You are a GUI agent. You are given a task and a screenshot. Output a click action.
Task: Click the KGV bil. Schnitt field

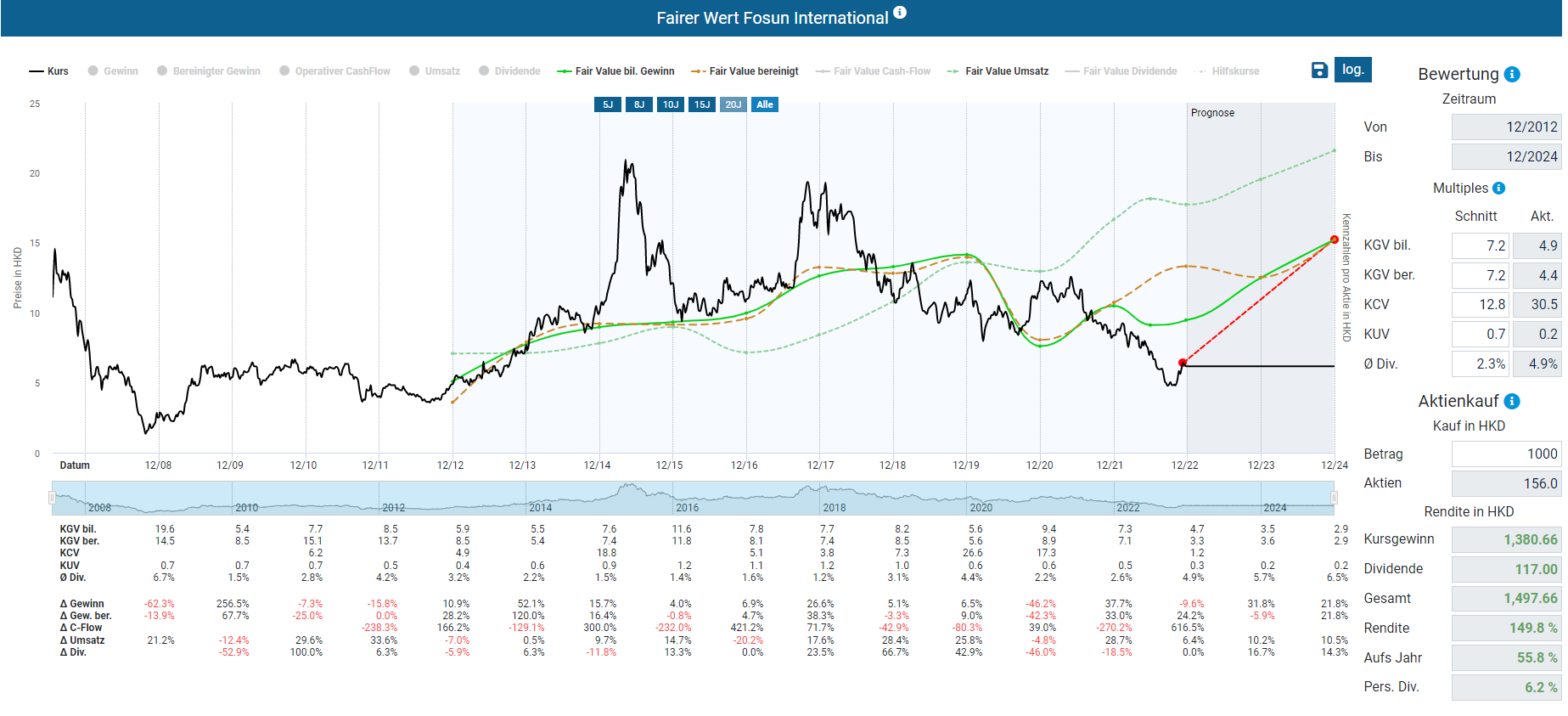[1480, 245]
